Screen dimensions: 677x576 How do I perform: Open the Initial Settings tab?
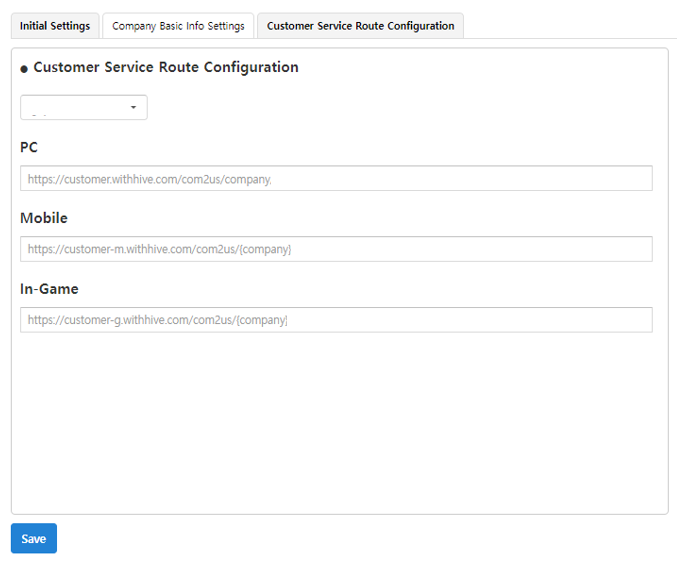click(55, 26)
